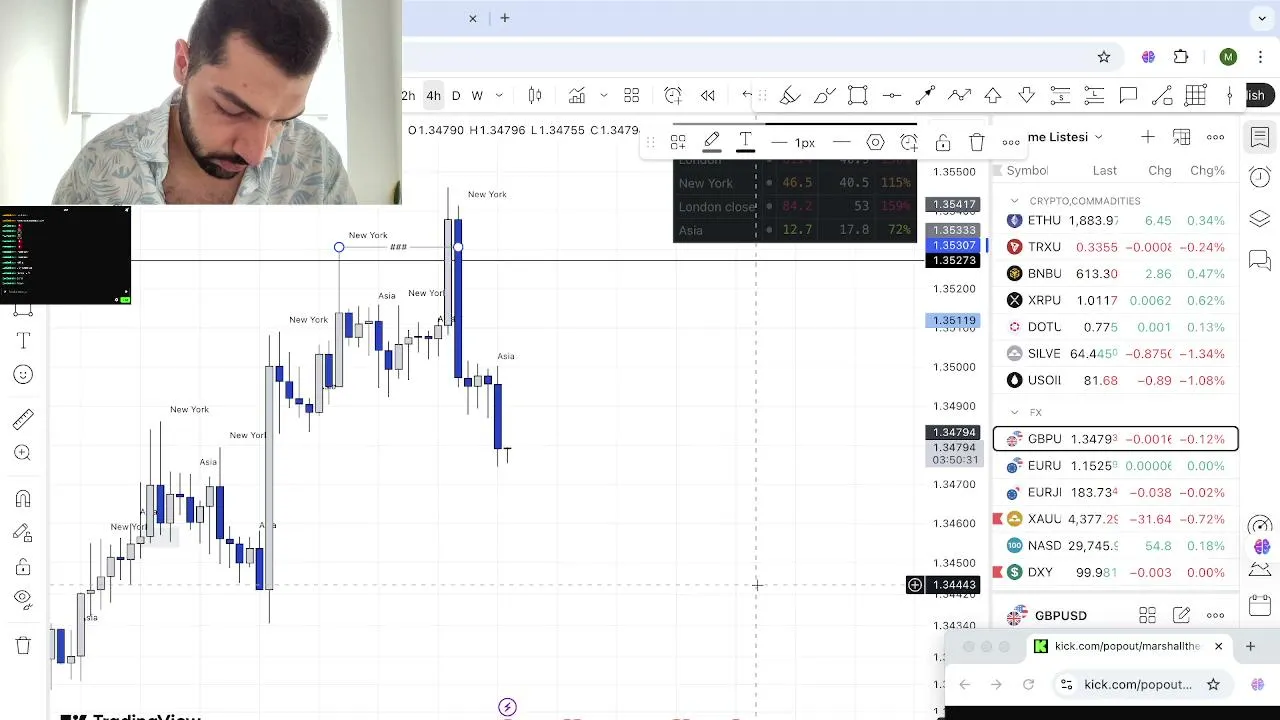1280x720 pixels.
Task: Expand the timeframe interval dropdown
Action: (x=499, y=96)
